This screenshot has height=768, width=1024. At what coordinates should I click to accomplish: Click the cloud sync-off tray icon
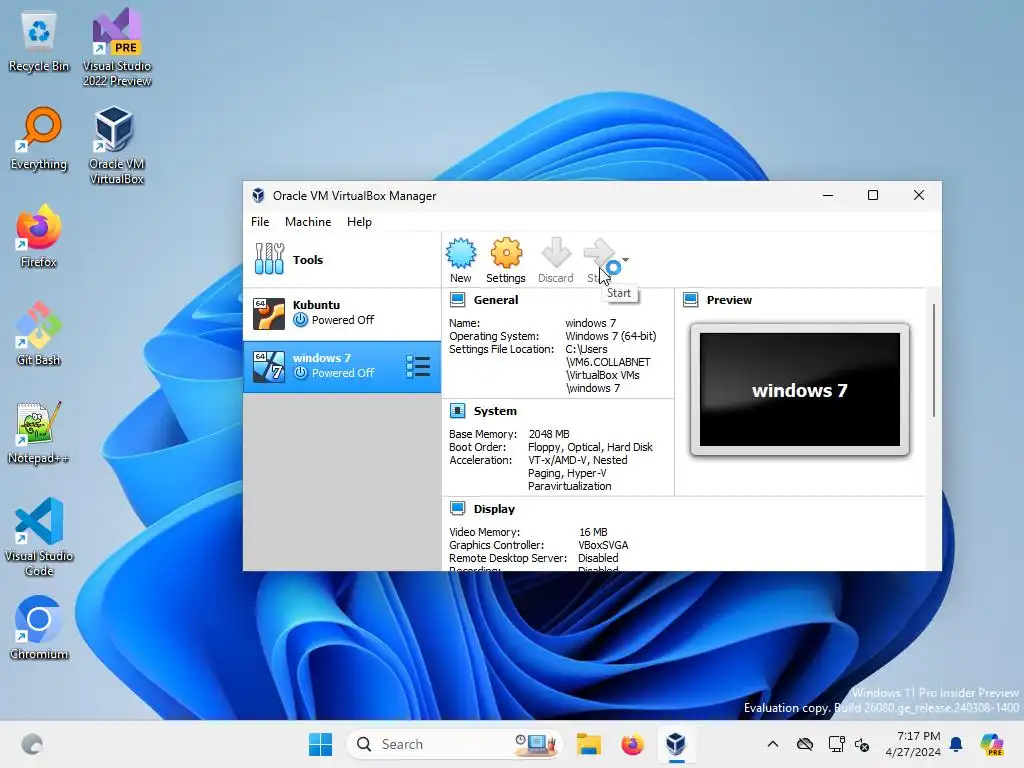(x=805, y=744)
